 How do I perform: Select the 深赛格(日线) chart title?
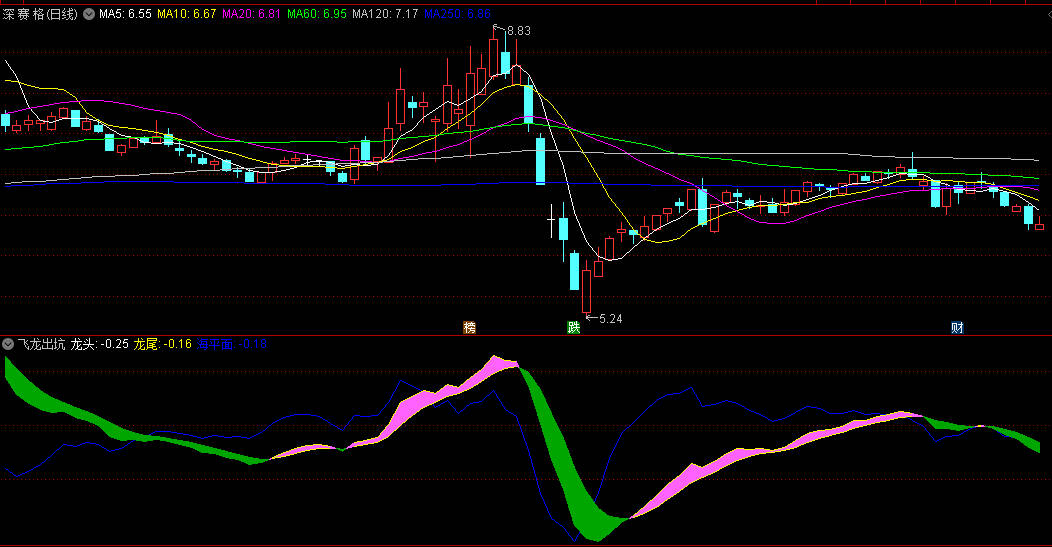click(x=40, y=14)
